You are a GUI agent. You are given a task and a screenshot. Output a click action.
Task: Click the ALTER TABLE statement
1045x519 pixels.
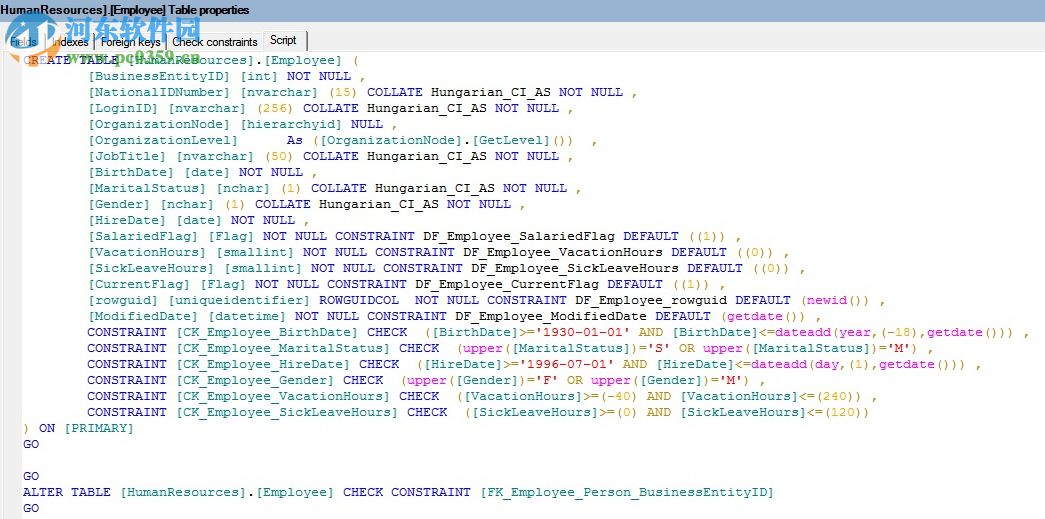pyautogui.click(x=398, y=492)
